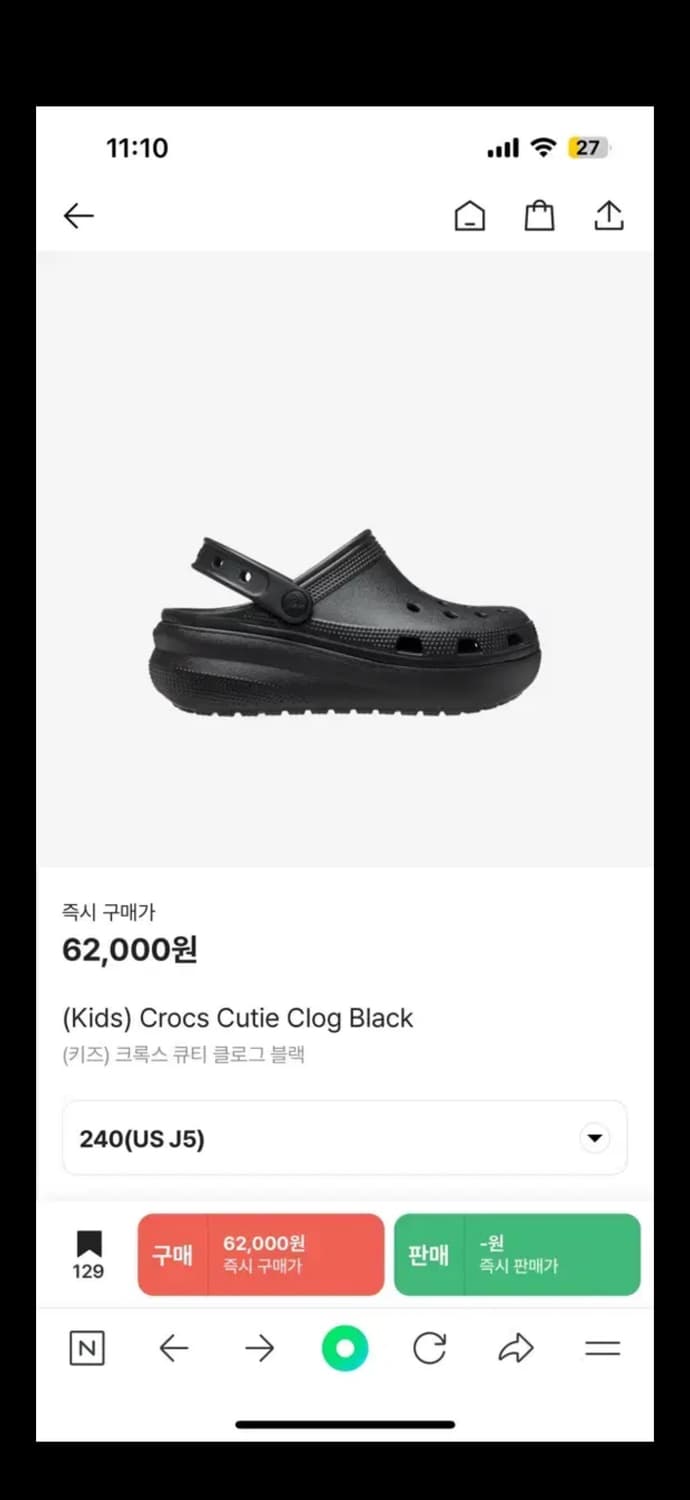Tap the black Crocs clog product image
This screenshot has height=1500, width=690.
(x=345, y=625)
